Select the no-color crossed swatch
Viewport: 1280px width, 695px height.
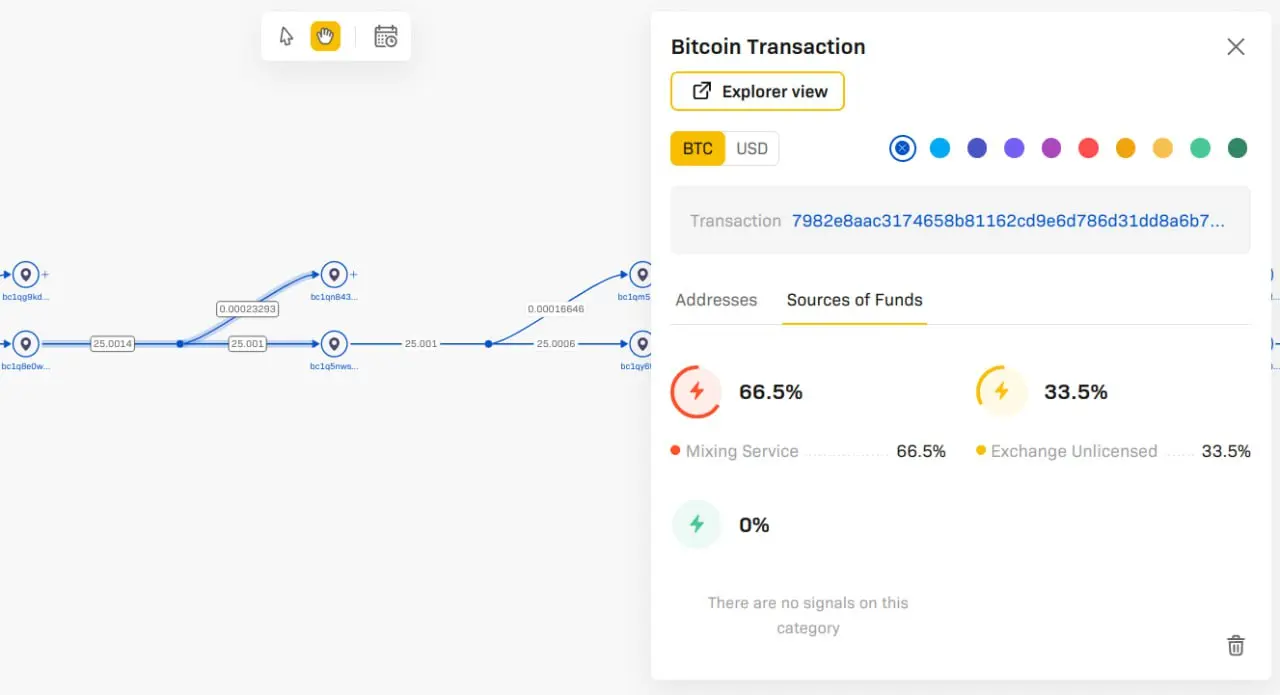pos(902,148)
